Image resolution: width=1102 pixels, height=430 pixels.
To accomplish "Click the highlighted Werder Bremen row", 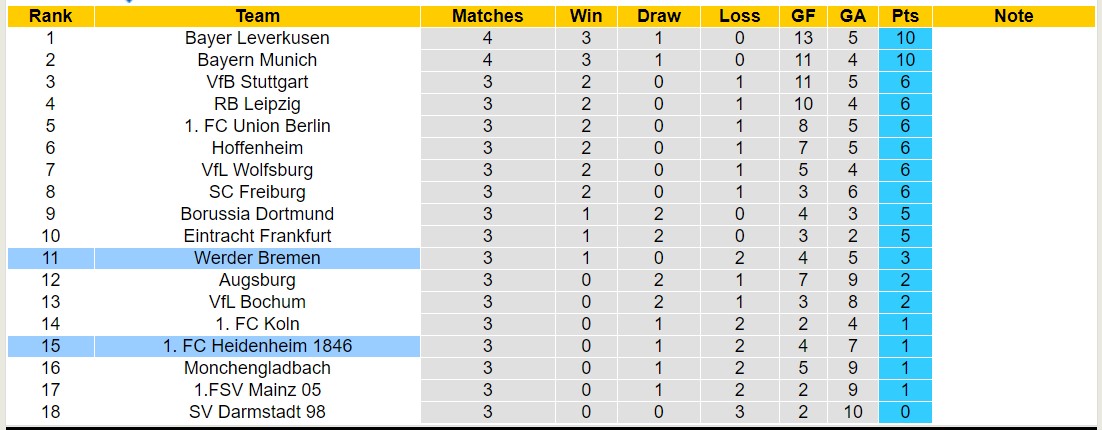I will [x=257, y=258].
